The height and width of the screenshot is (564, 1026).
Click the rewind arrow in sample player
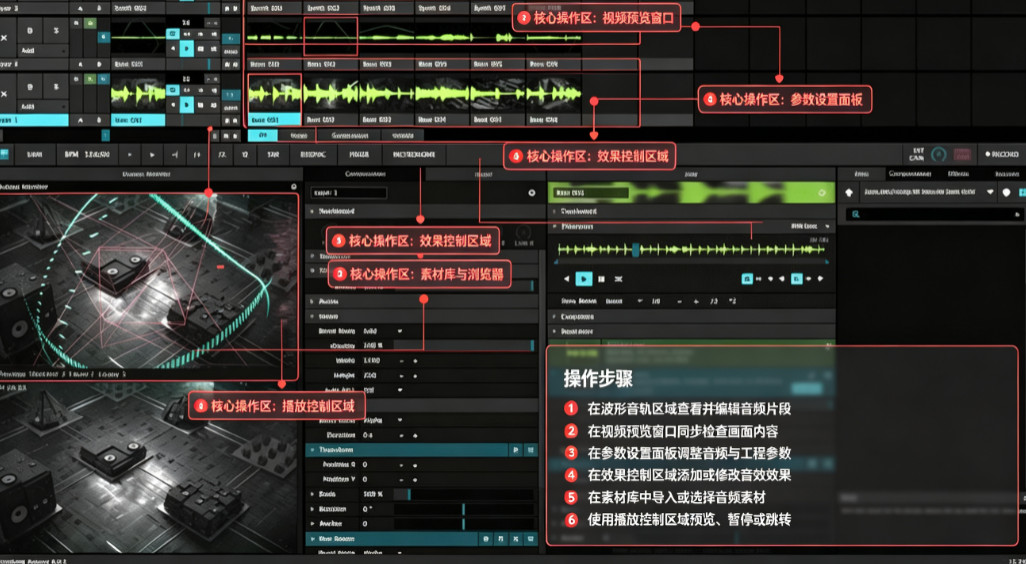pos(567,279)
